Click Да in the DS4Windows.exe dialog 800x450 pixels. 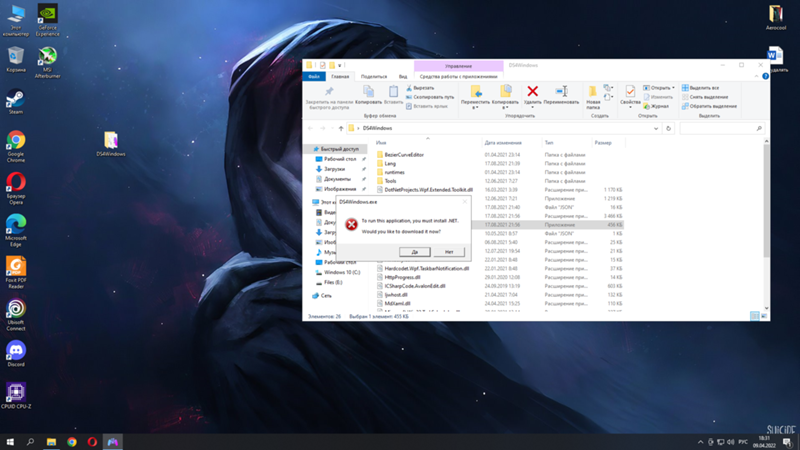pos(415,252)
